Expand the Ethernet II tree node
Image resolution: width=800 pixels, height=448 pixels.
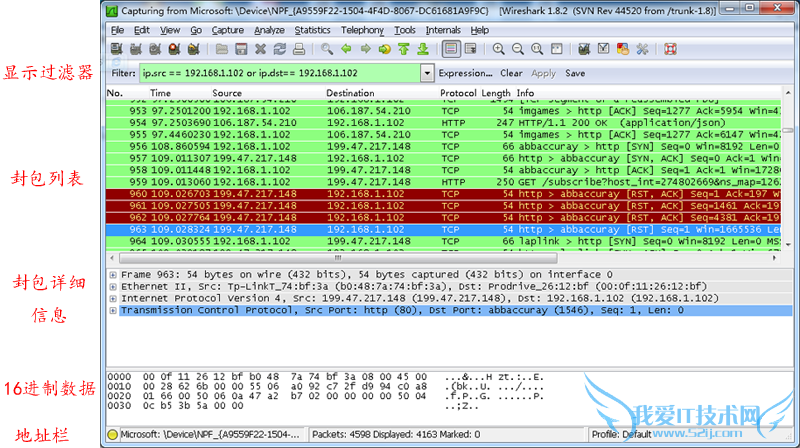[x=113, y=287]
